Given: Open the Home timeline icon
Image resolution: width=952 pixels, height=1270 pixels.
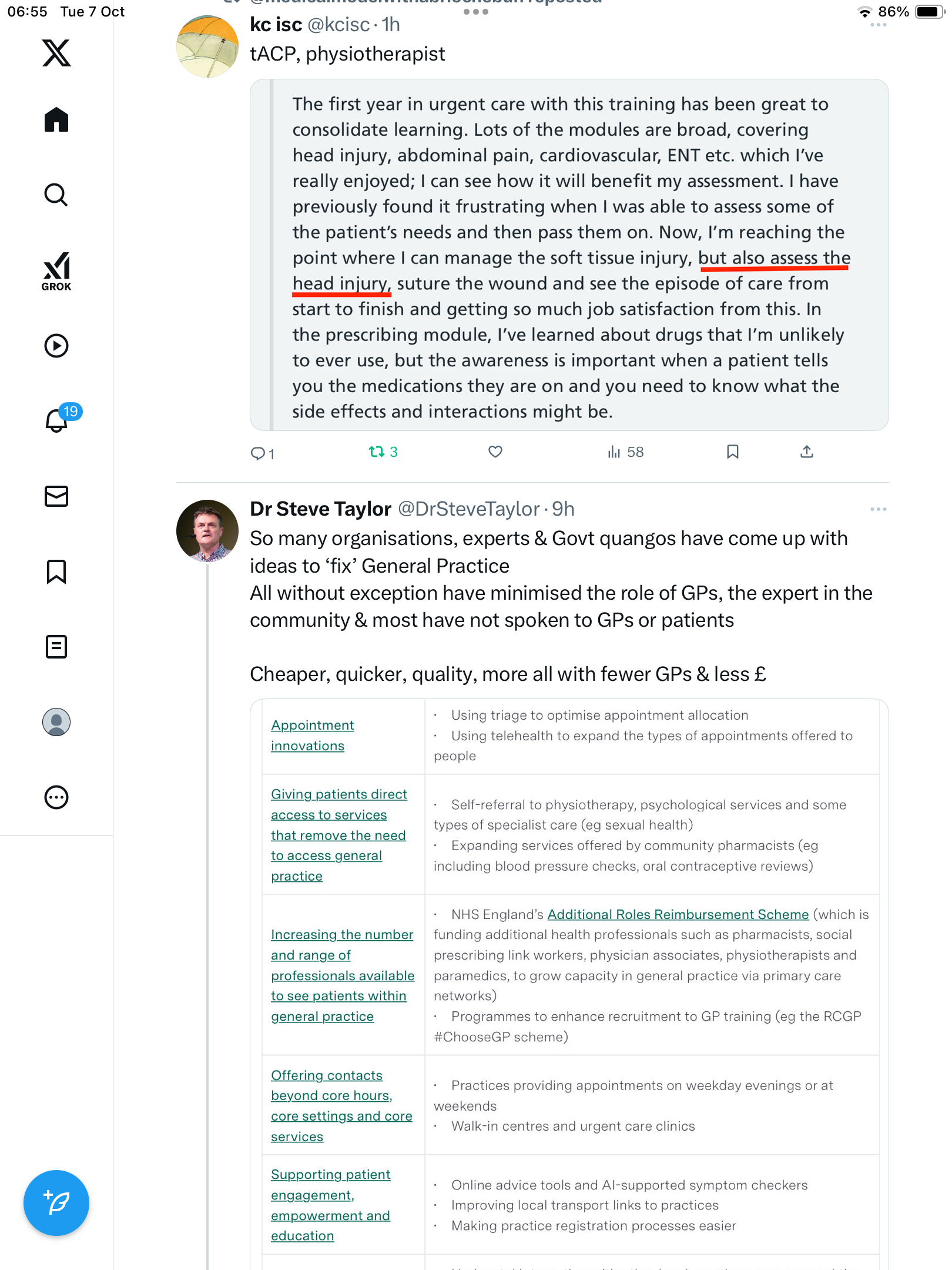Looking at the screenshot, I should click(x=56, y=120).
